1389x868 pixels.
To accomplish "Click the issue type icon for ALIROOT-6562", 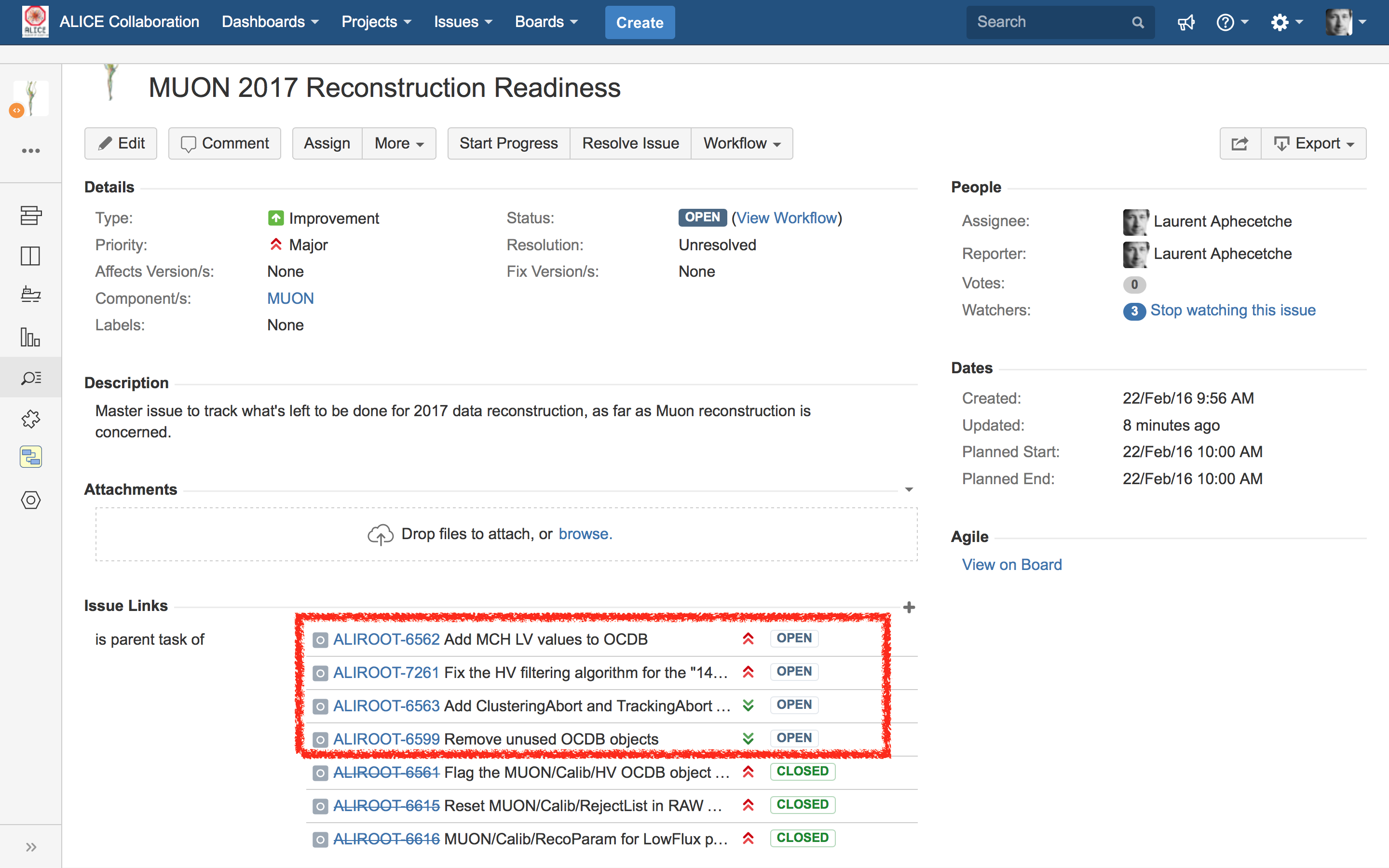I will tap(320, 639).
